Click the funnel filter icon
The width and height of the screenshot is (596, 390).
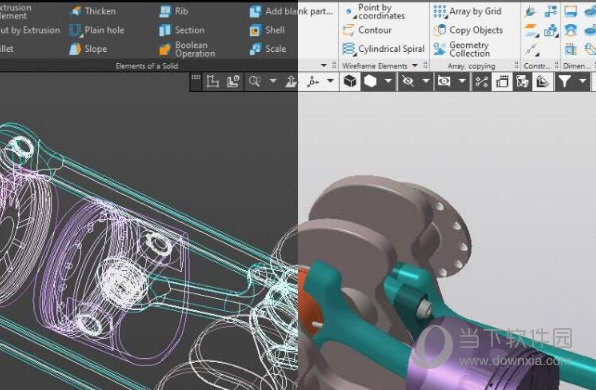click(x=564, y=81)
